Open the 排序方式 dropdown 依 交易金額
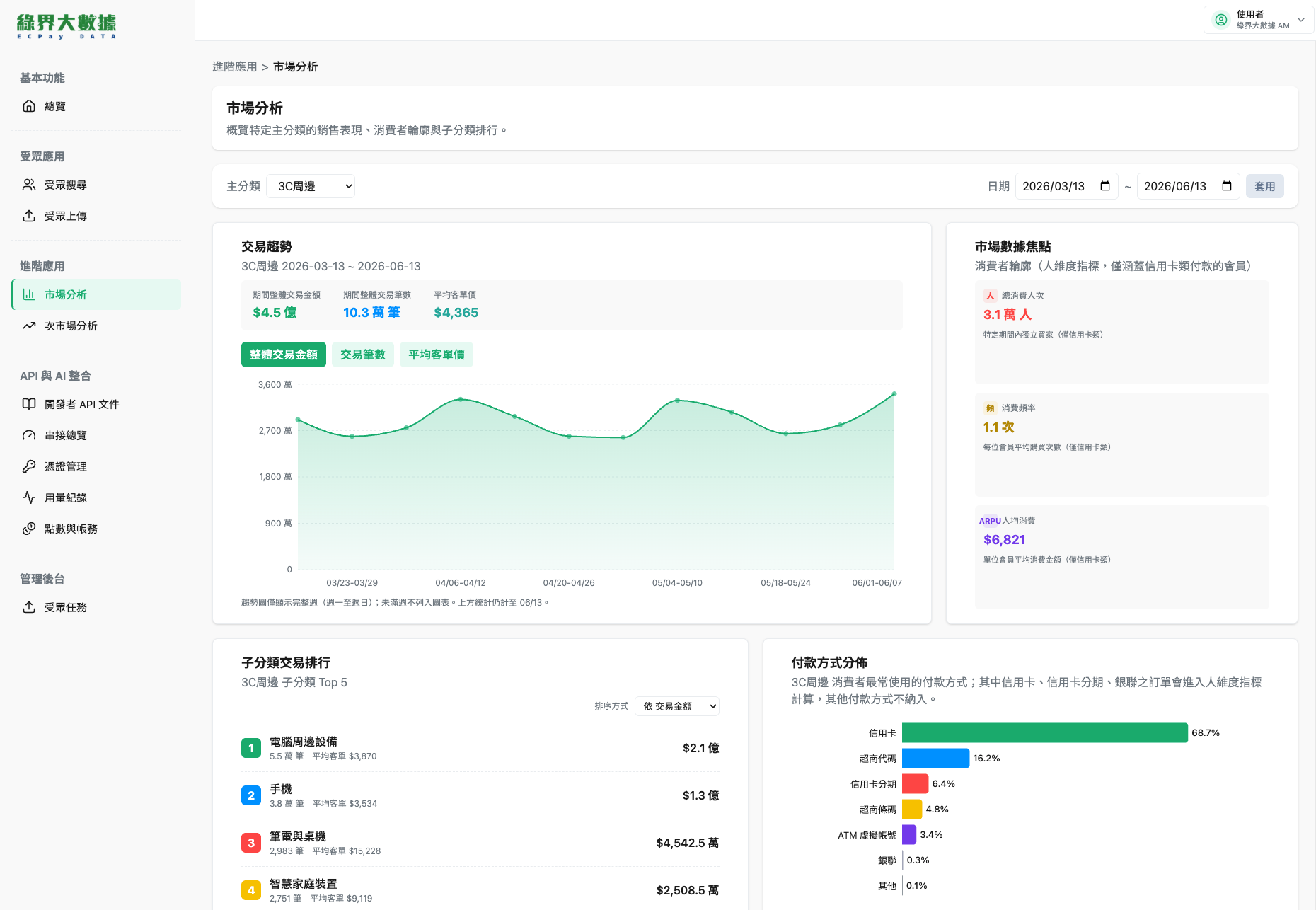This screenshot has width=1316, height=910. (677, 706)
